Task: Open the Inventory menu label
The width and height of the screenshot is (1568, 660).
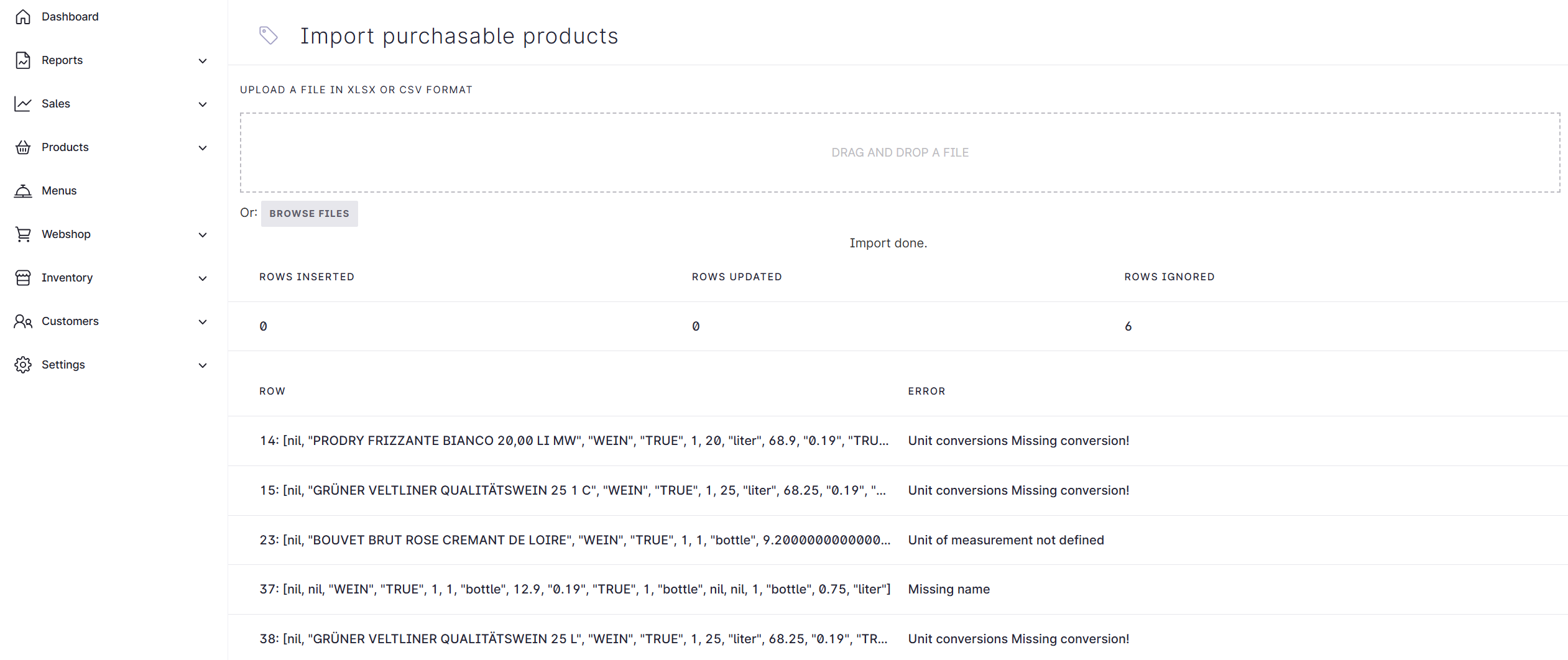Action: 67,278
